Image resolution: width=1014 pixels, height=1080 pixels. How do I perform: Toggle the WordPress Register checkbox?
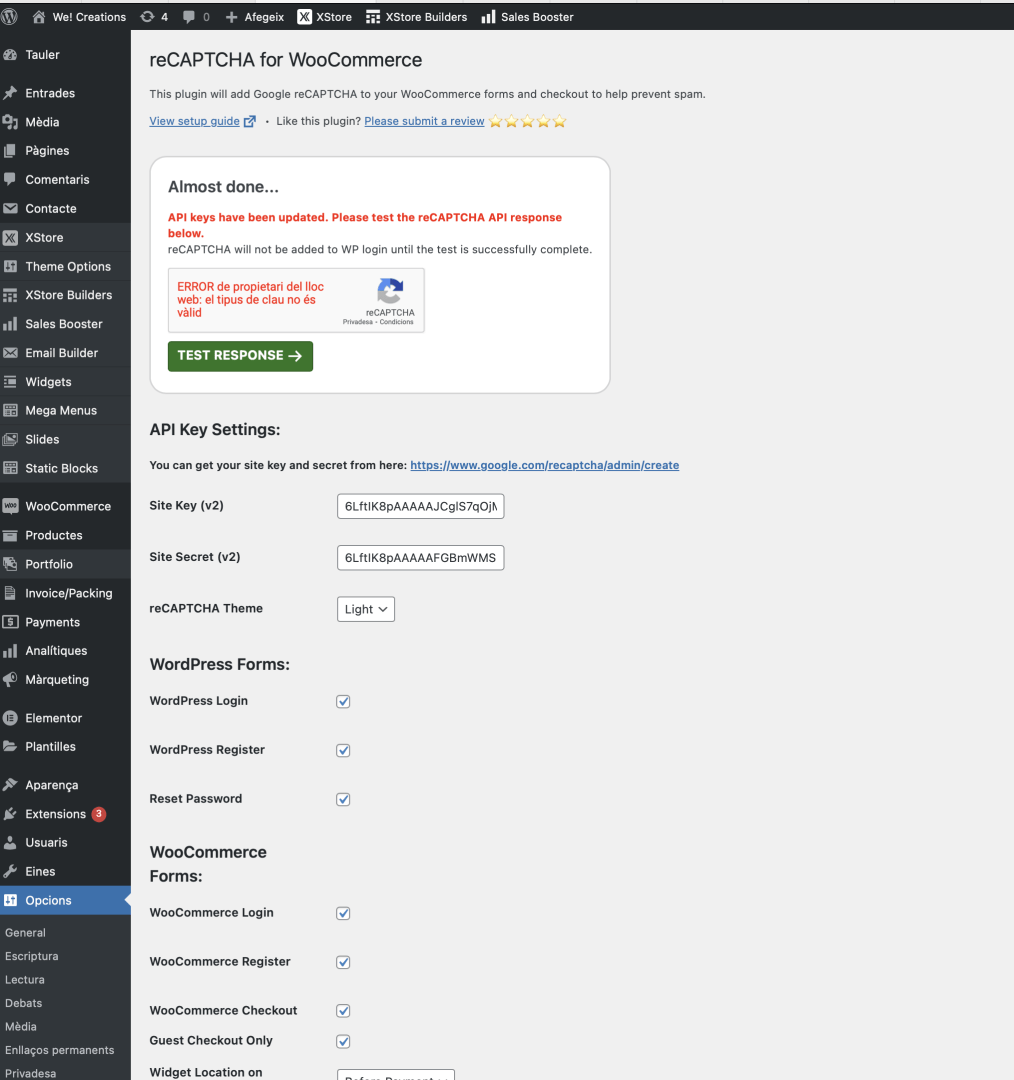pos(343,750)
